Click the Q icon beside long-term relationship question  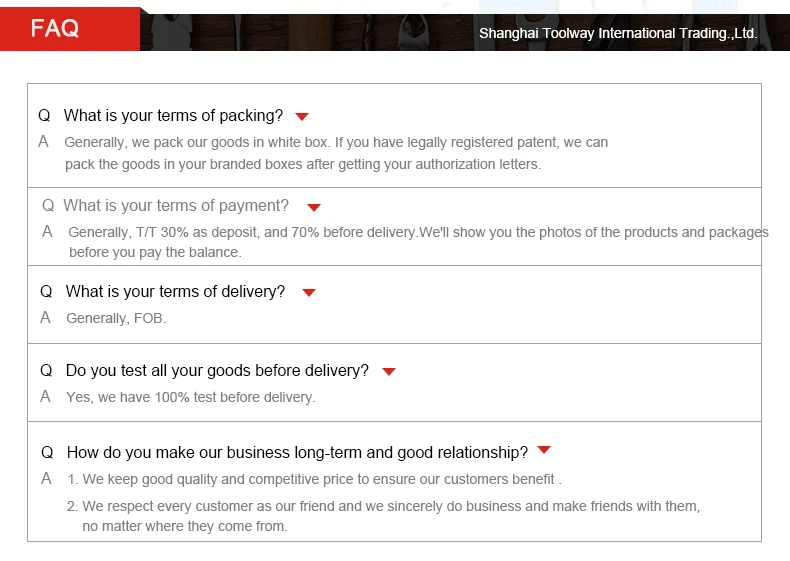pyautogui.click(x=47, y=453)
